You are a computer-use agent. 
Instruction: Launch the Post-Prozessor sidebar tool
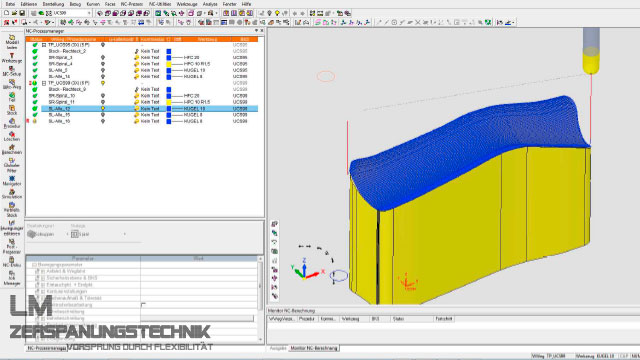[x=11, y=247]
